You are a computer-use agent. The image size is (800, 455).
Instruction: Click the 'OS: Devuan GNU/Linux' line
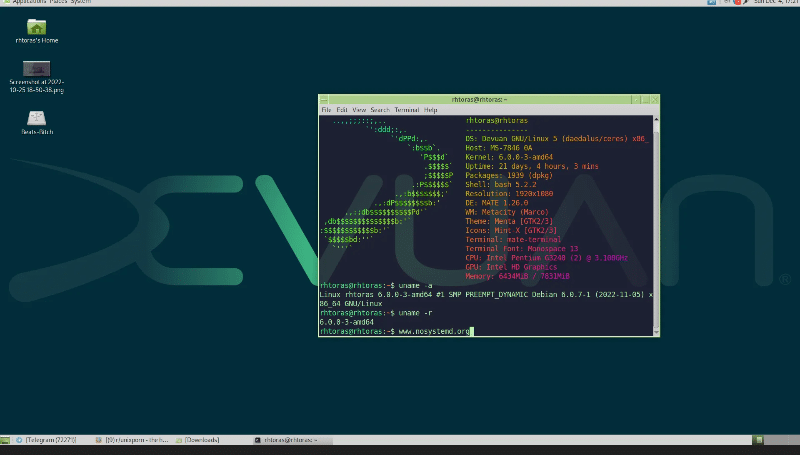pos(557,139)
